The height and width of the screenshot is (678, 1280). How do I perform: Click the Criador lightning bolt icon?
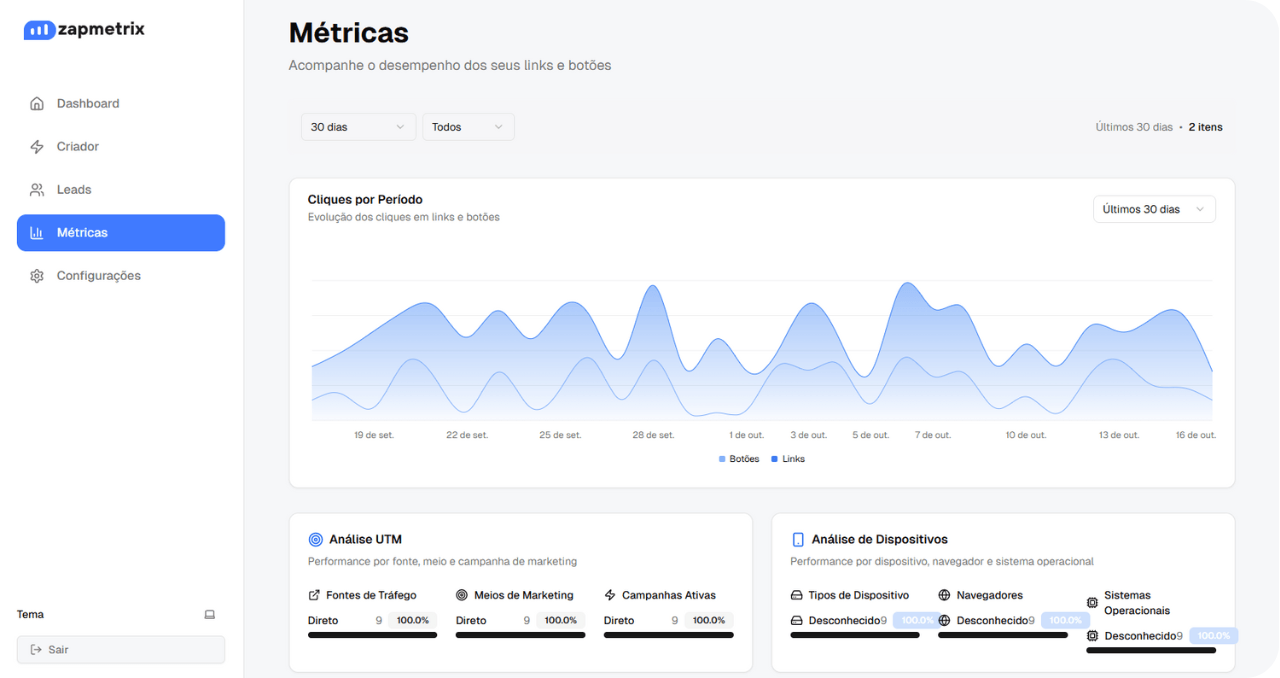[37, 147]
